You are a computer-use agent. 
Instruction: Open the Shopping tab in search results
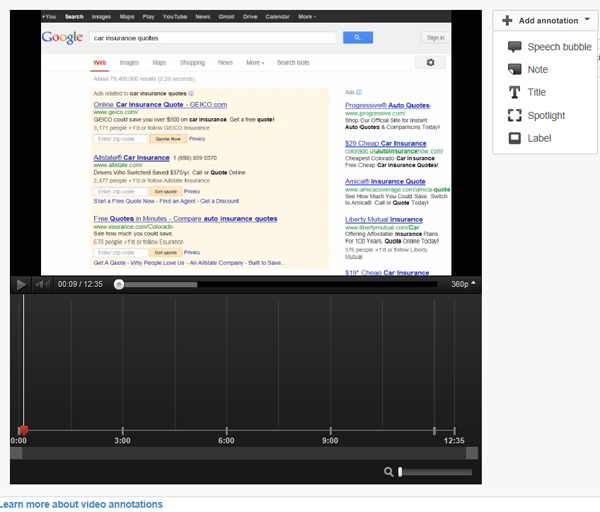point(192,62)
